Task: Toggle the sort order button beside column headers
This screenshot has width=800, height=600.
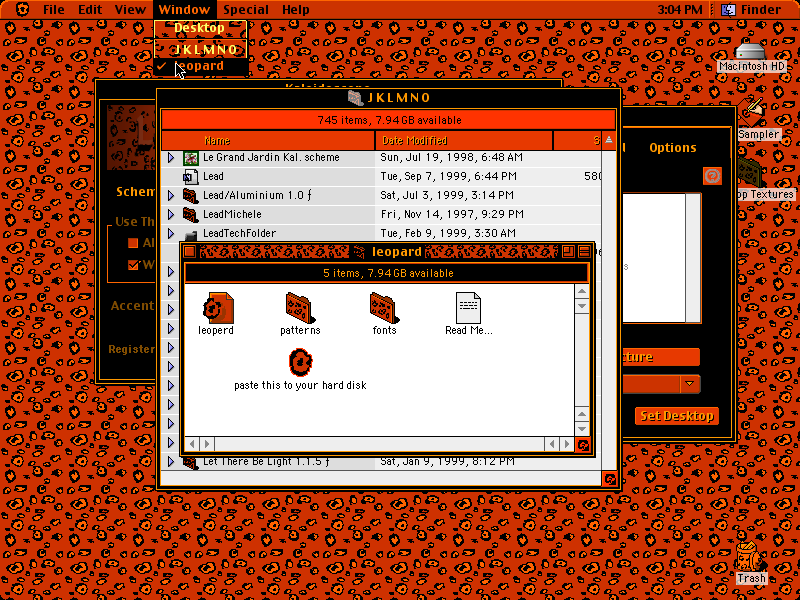Action: 609,140
